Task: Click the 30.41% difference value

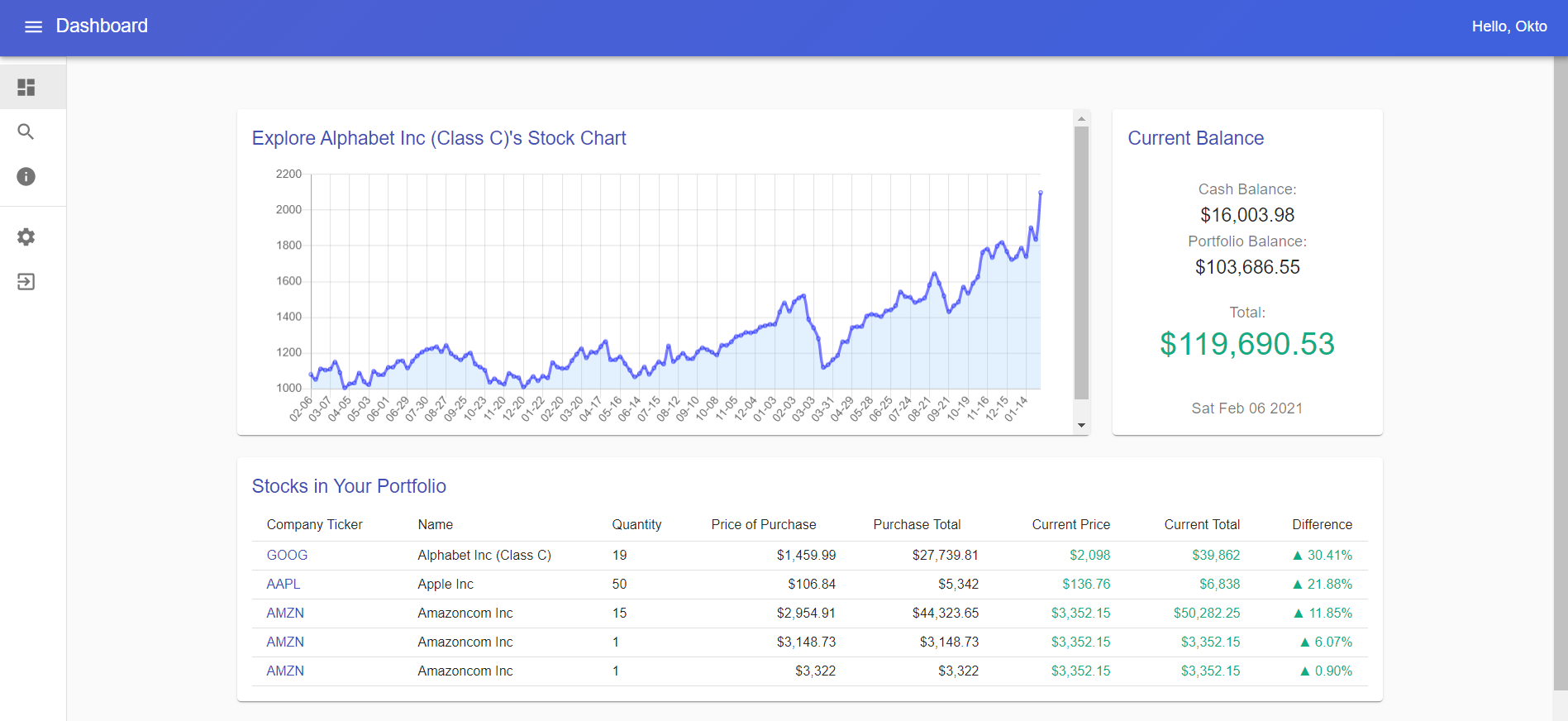Action: coord(1322,556)
